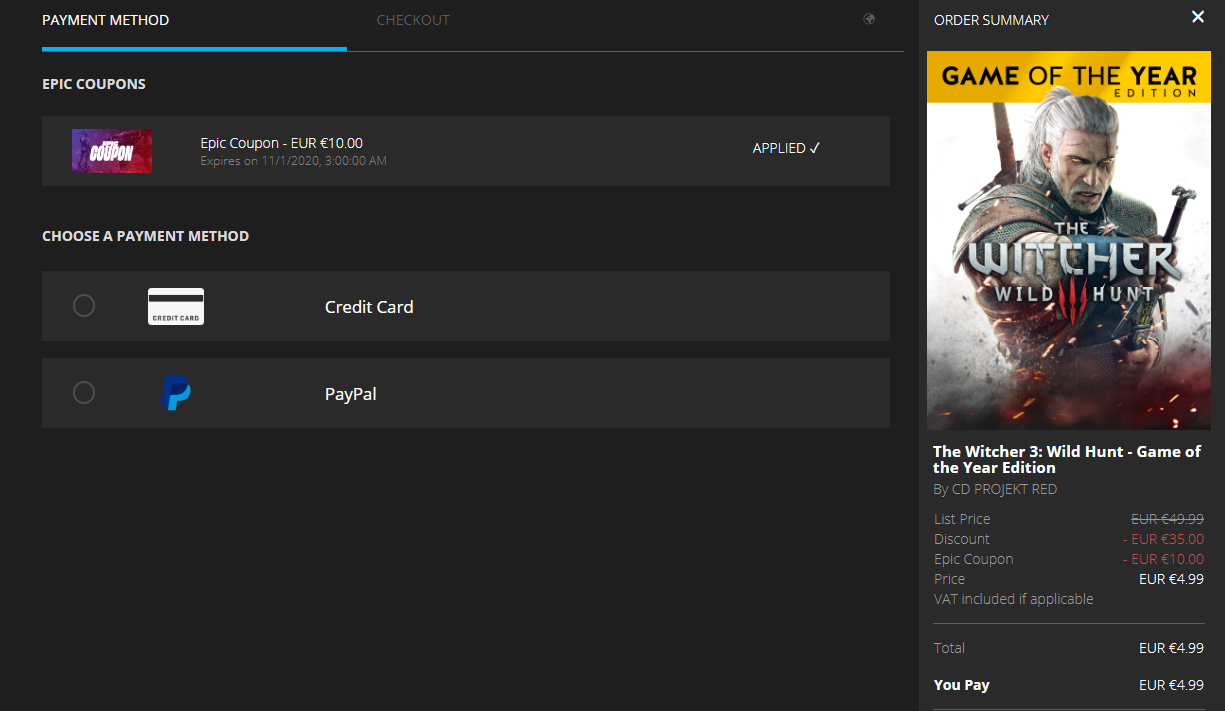The width and height of the screenshot is (1225, 711).
Task: Choose the Credit Card label
Action: click(369, 307)
